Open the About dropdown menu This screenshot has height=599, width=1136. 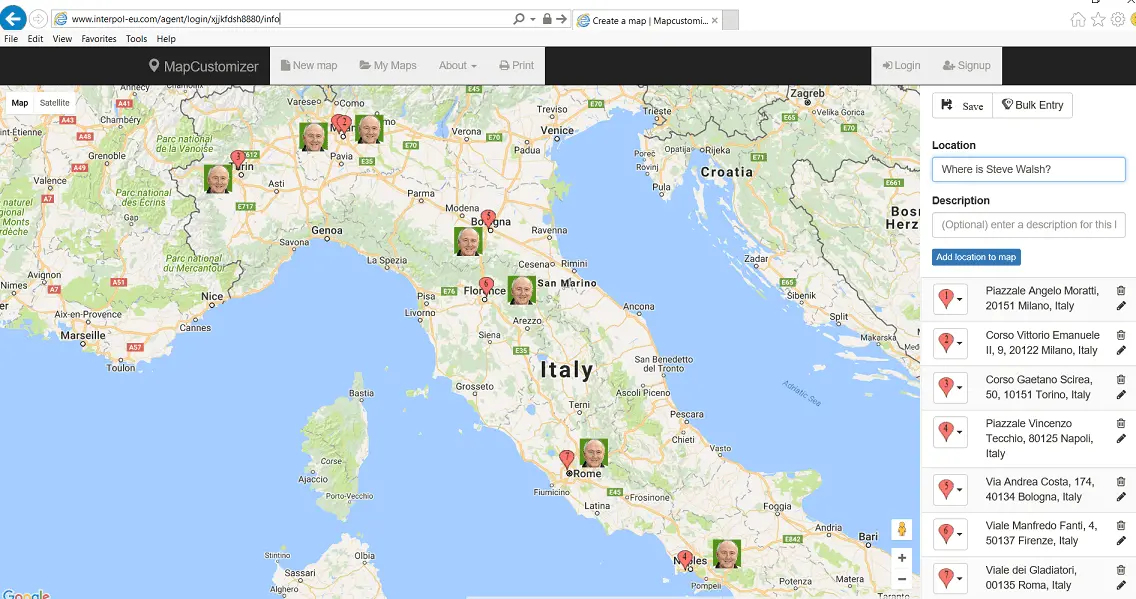tap(457, 66)
